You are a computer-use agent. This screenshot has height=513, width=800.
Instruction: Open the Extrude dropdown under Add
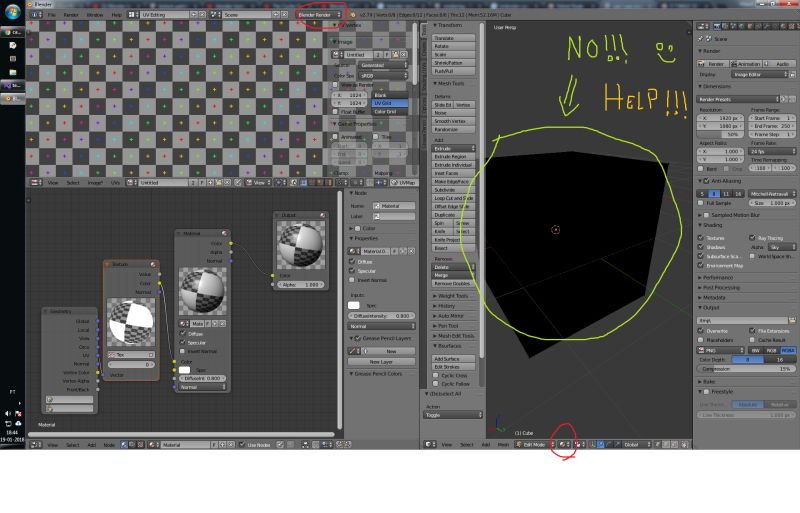click(453, 148)
